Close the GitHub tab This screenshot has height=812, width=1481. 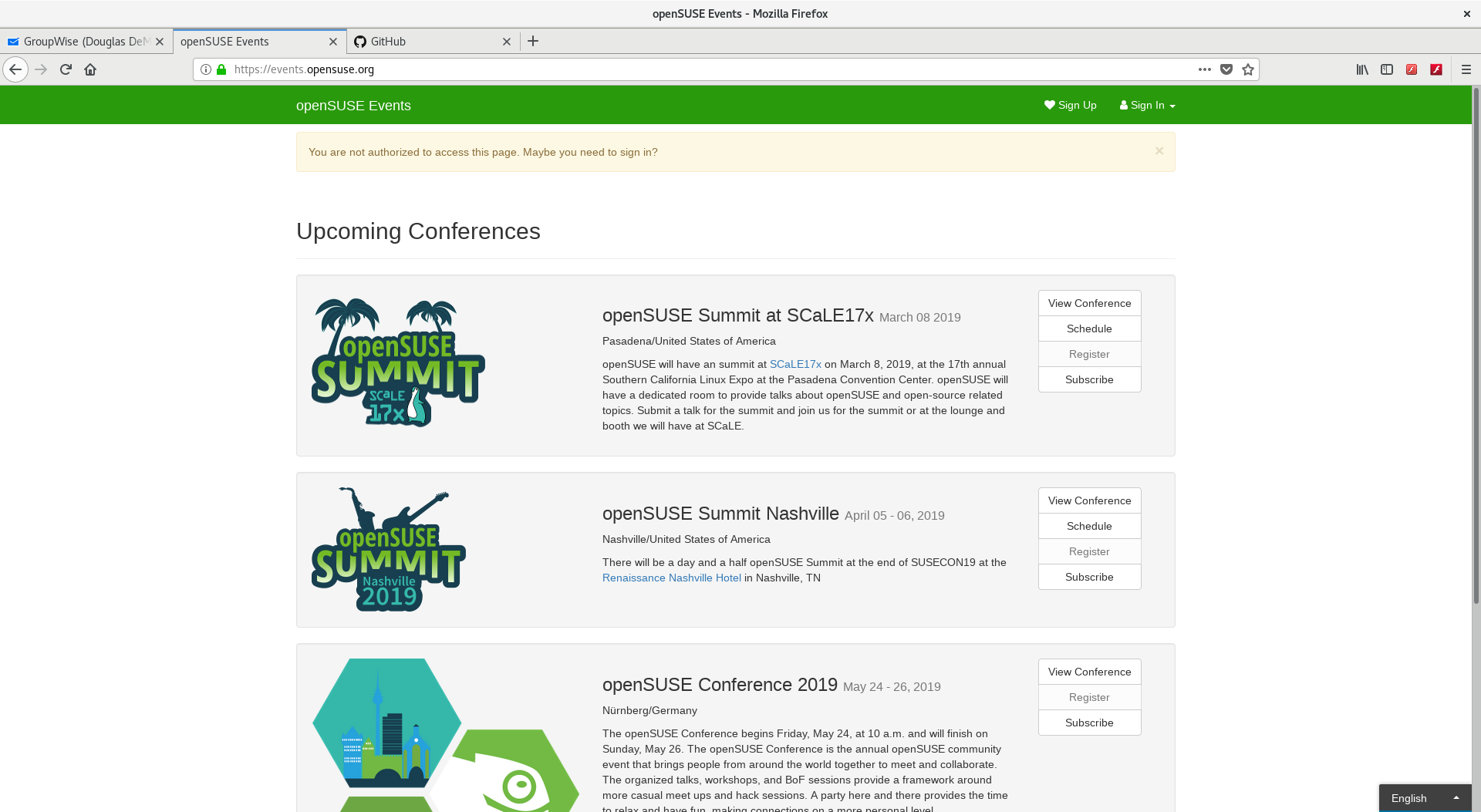click(507, 42)
